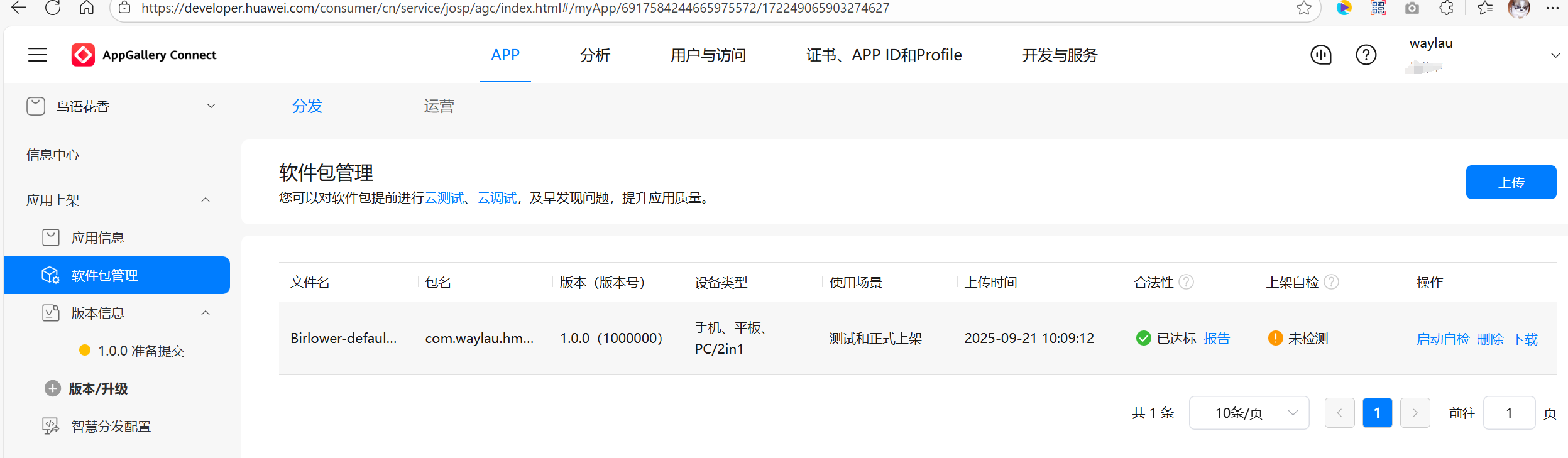Image resolution: width=1568 pixels, height=458 pixels.
Task: Click the 启动自检 link
Action: (x=1442, y=339)
